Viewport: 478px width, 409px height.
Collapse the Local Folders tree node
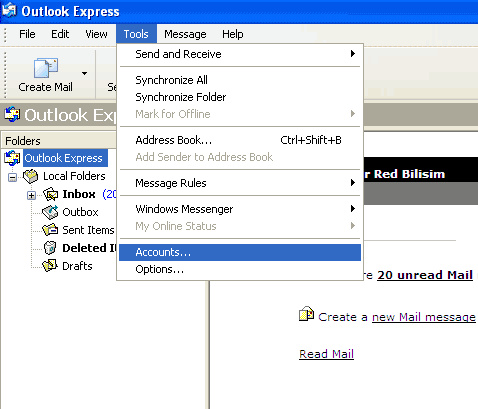pos(12,177)
